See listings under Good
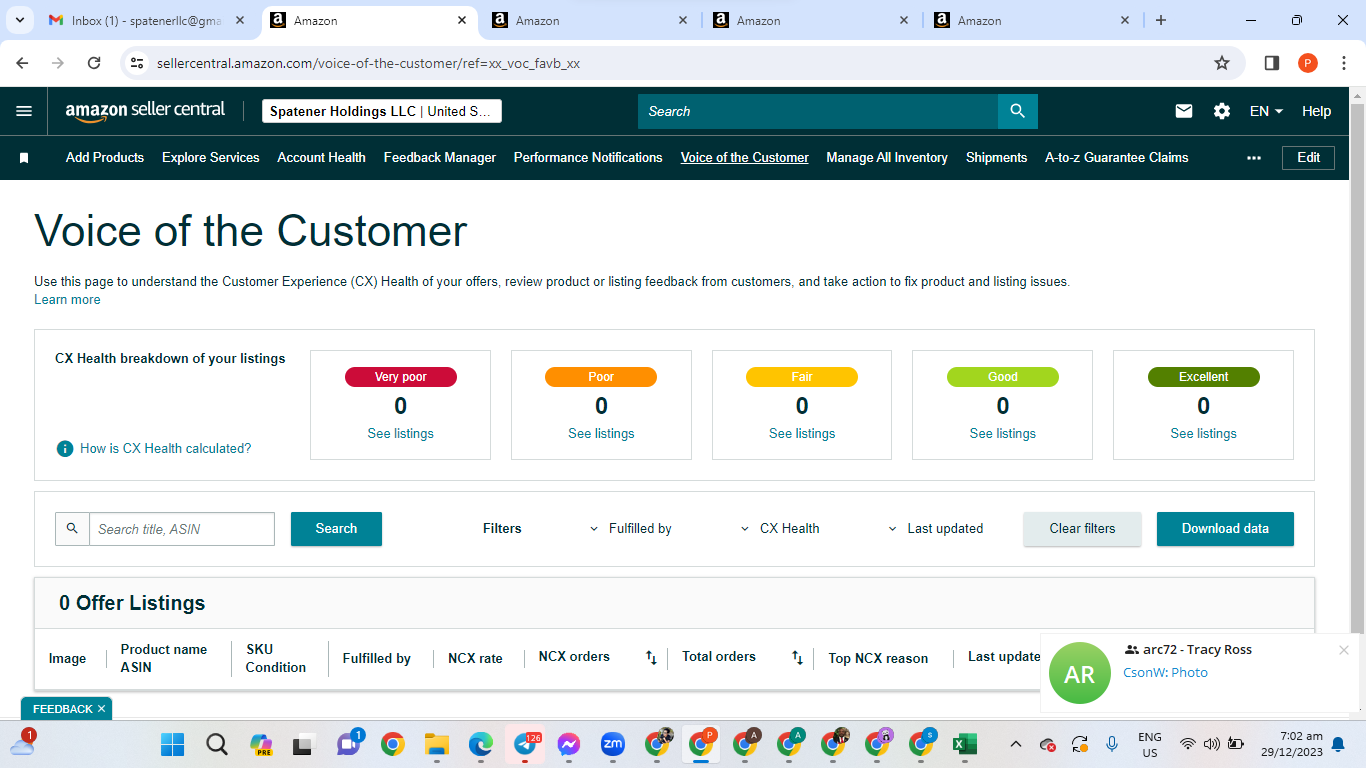Image resolution: width=1366 pixels, height=768 pixels. click(1003, 434)
